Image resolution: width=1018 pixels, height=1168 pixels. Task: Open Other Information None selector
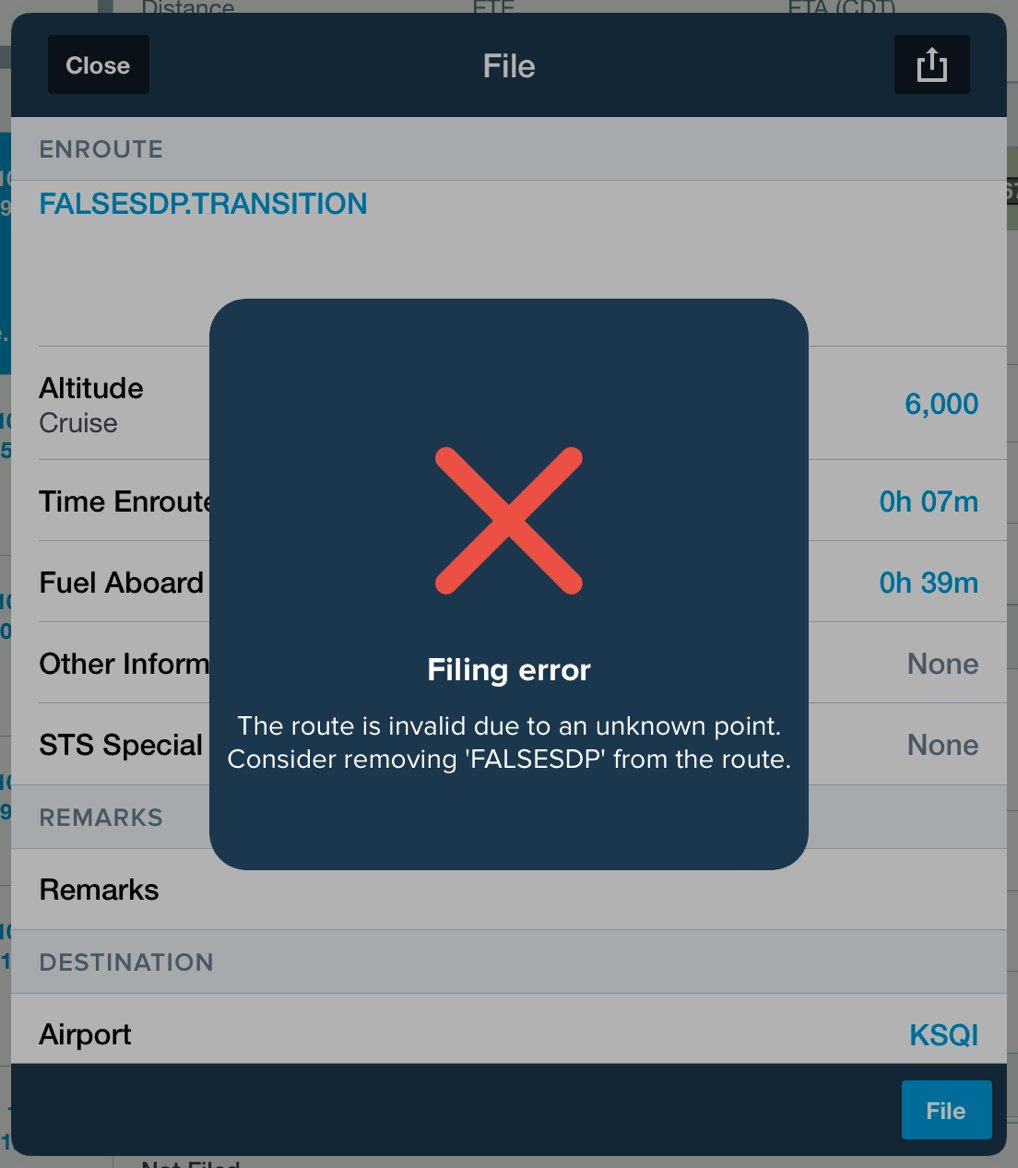[943, 664]
